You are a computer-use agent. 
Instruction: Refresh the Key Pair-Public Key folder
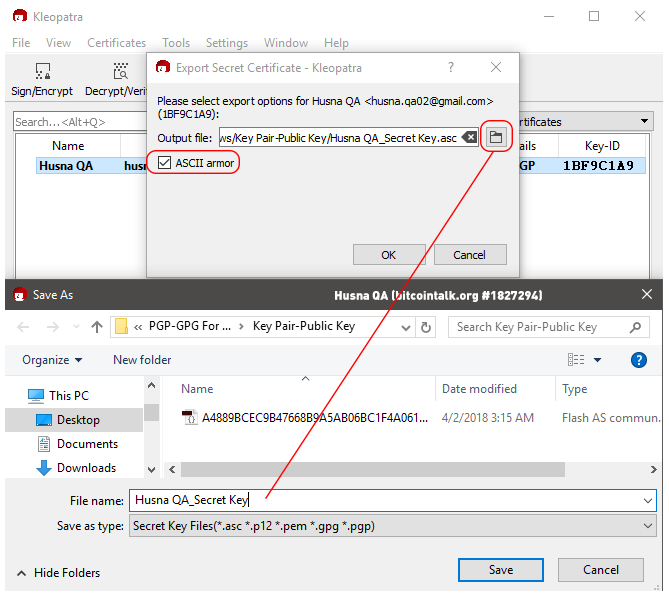pos(426,327)
